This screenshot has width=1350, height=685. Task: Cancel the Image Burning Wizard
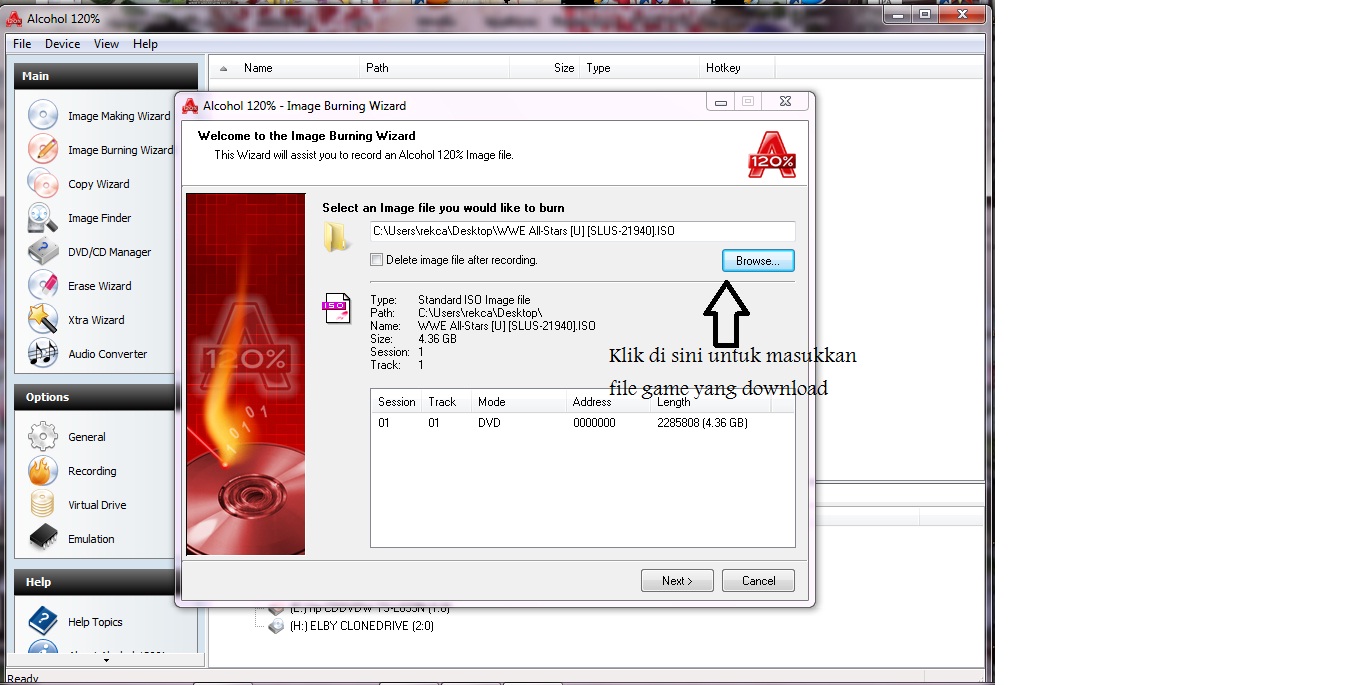click(758, 581)
